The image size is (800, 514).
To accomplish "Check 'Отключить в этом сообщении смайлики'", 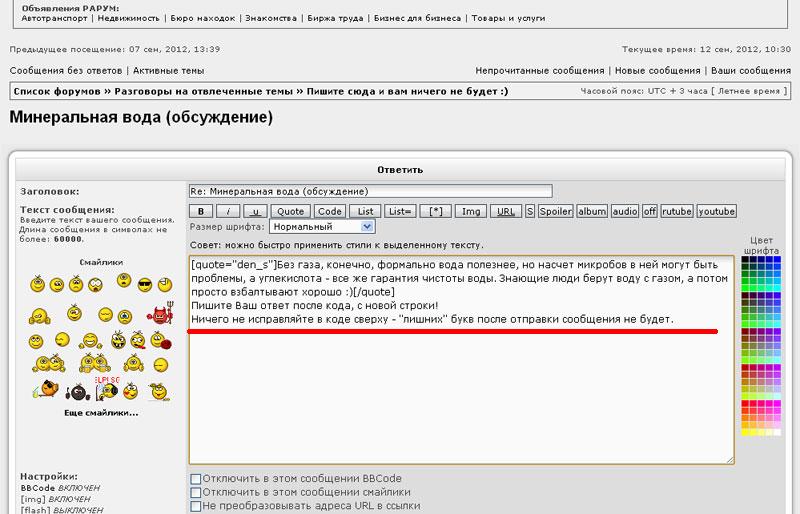I will 196,492.
